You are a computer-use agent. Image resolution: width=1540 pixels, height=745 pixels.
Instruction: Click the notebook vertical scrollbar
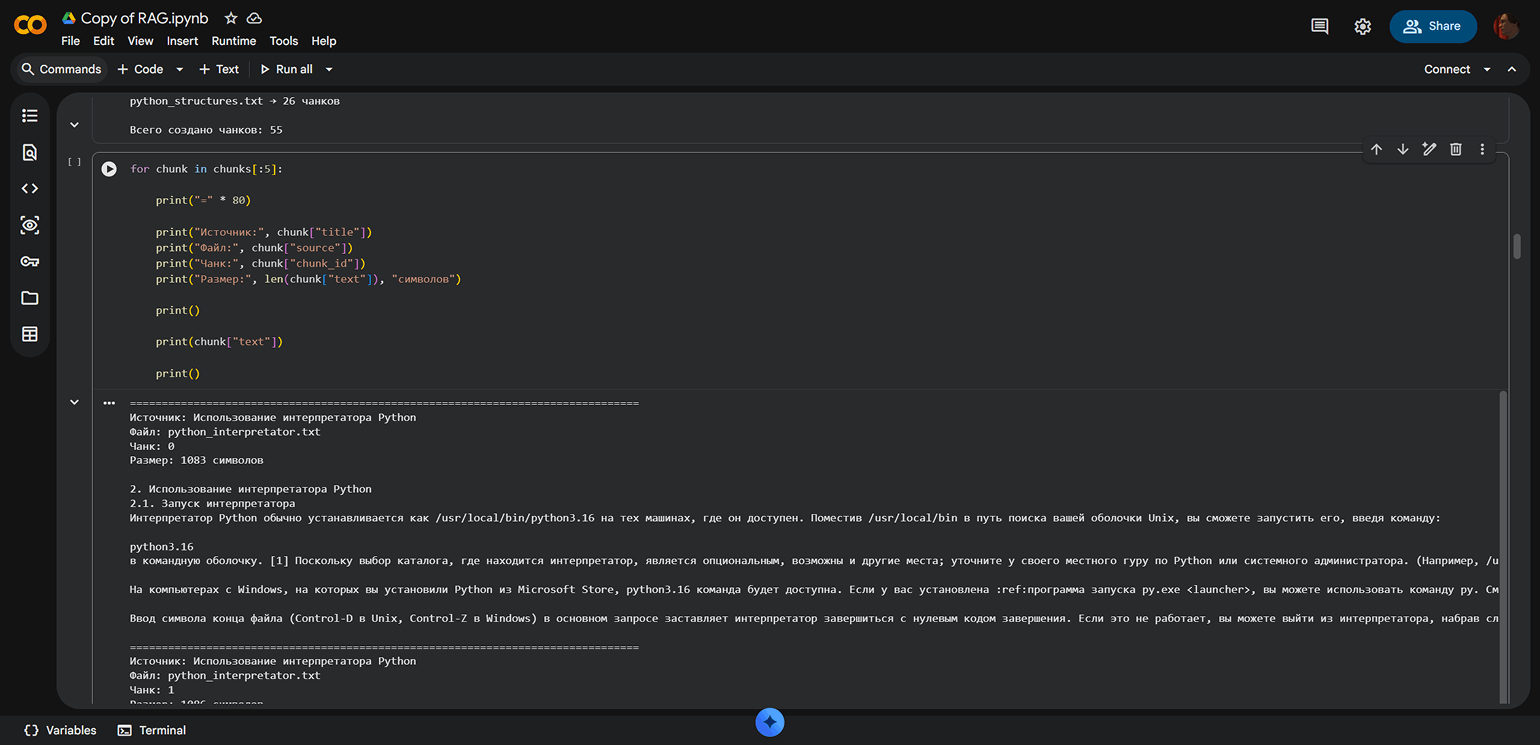pyautogui.click(x=1517, y=247)
